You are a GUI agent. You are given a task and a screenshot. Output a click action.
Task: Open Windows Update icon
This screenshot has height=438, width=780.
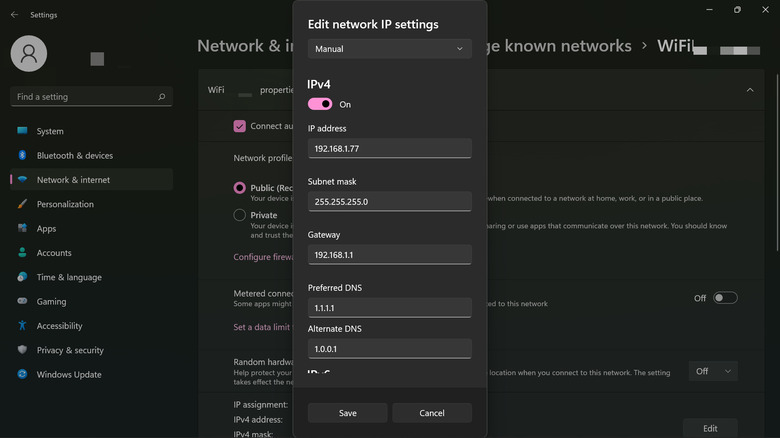point(22,375)
